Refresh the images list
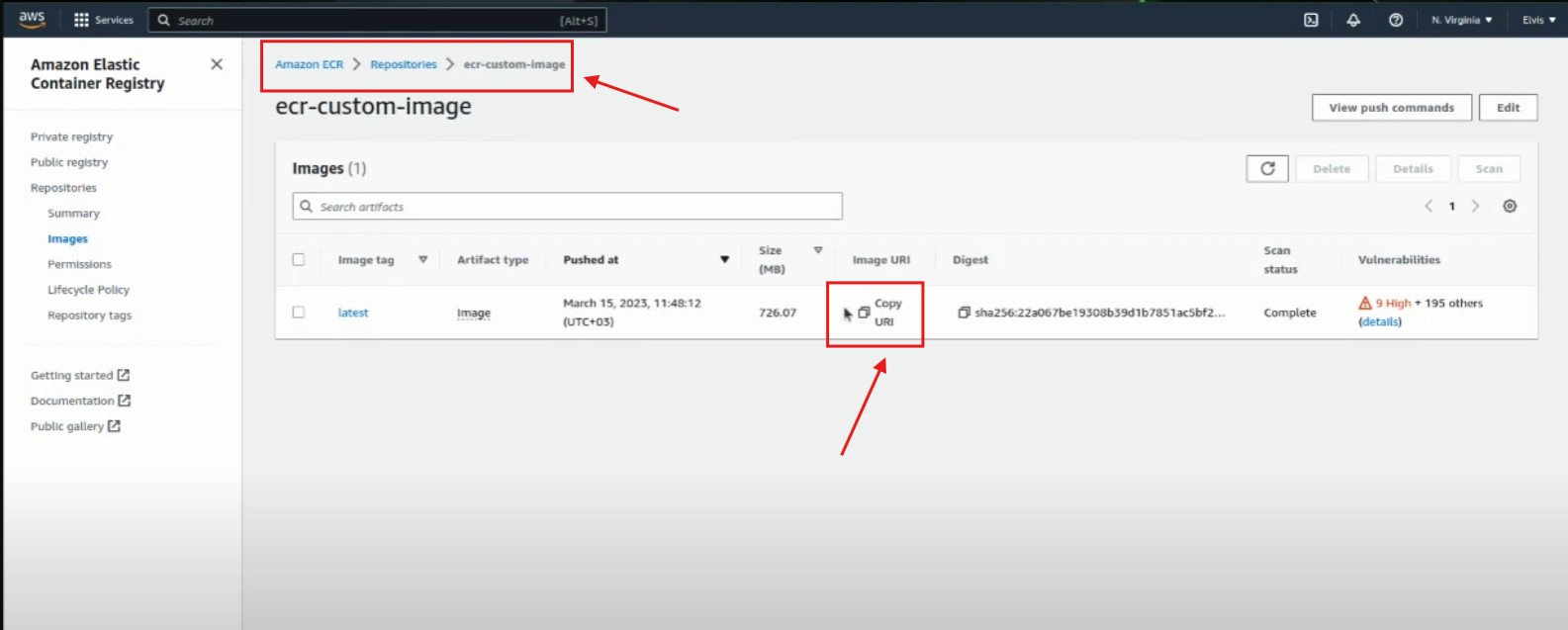This screenshot has width=1568, height=630. click(x=1267, y=169)
